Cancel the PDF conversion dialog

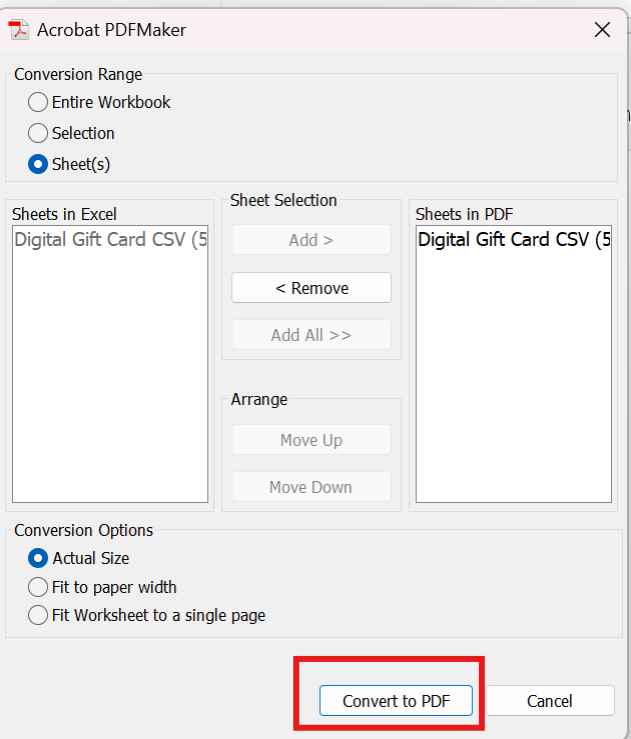(550, 701)
